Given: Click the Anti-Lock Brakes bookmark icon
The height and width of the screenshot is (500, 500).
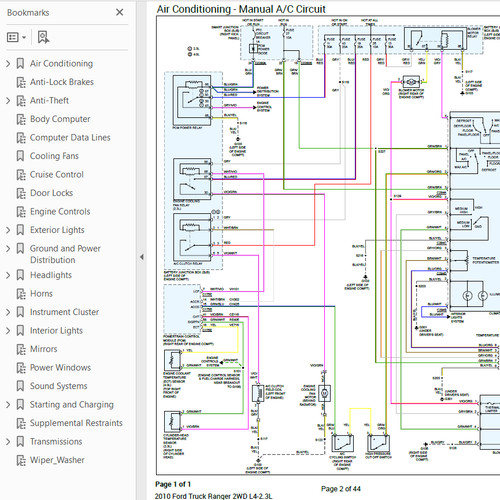Looking at the screenshot, I should 21,82.
